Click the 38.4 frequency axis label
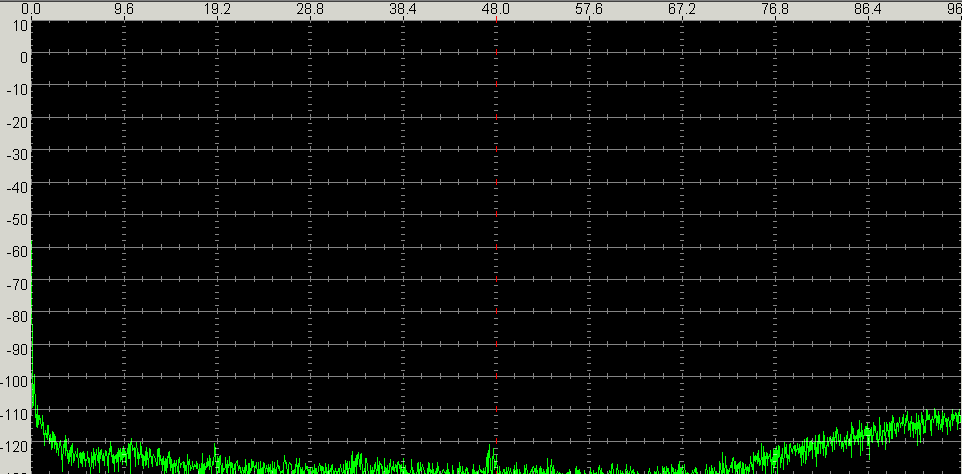Image resolution: width=962 pixels, height=474 pixels. [x=403, y=10]
